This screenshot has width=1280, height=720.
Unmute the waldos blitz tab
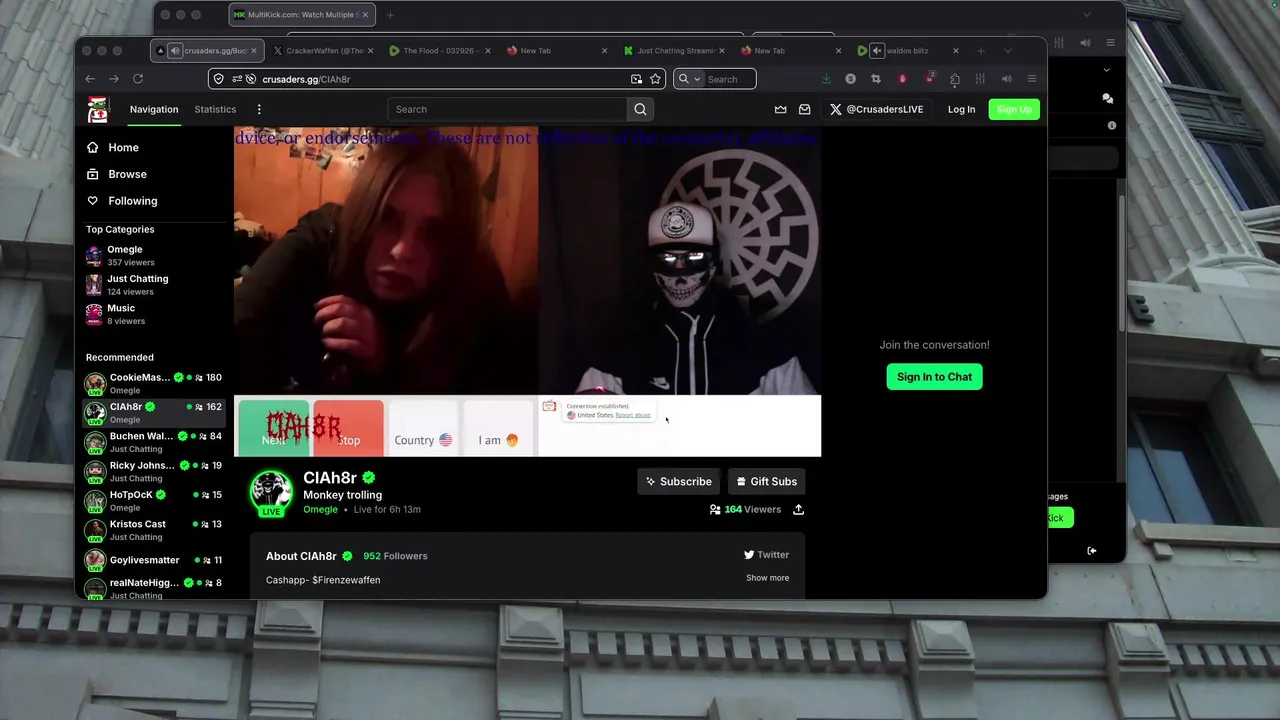(x=877, y=50)
